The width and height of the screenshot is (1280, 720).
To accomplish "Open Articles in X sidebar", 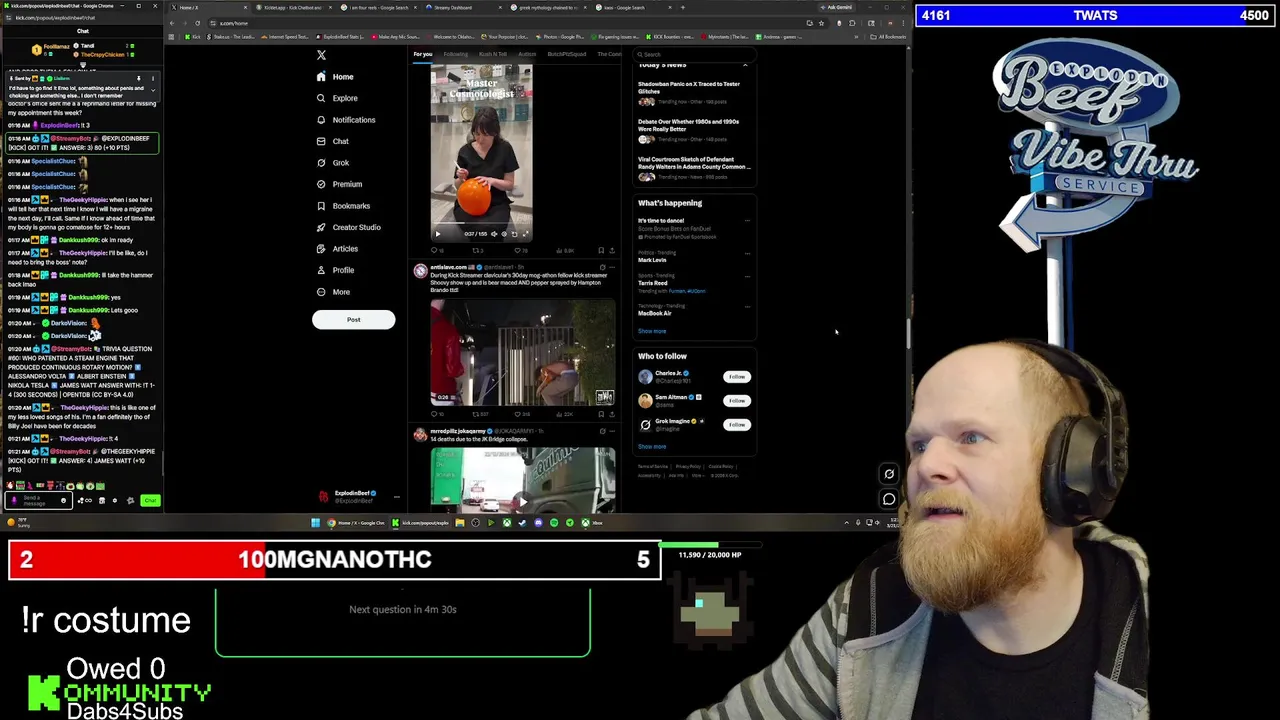I will 337,249.
